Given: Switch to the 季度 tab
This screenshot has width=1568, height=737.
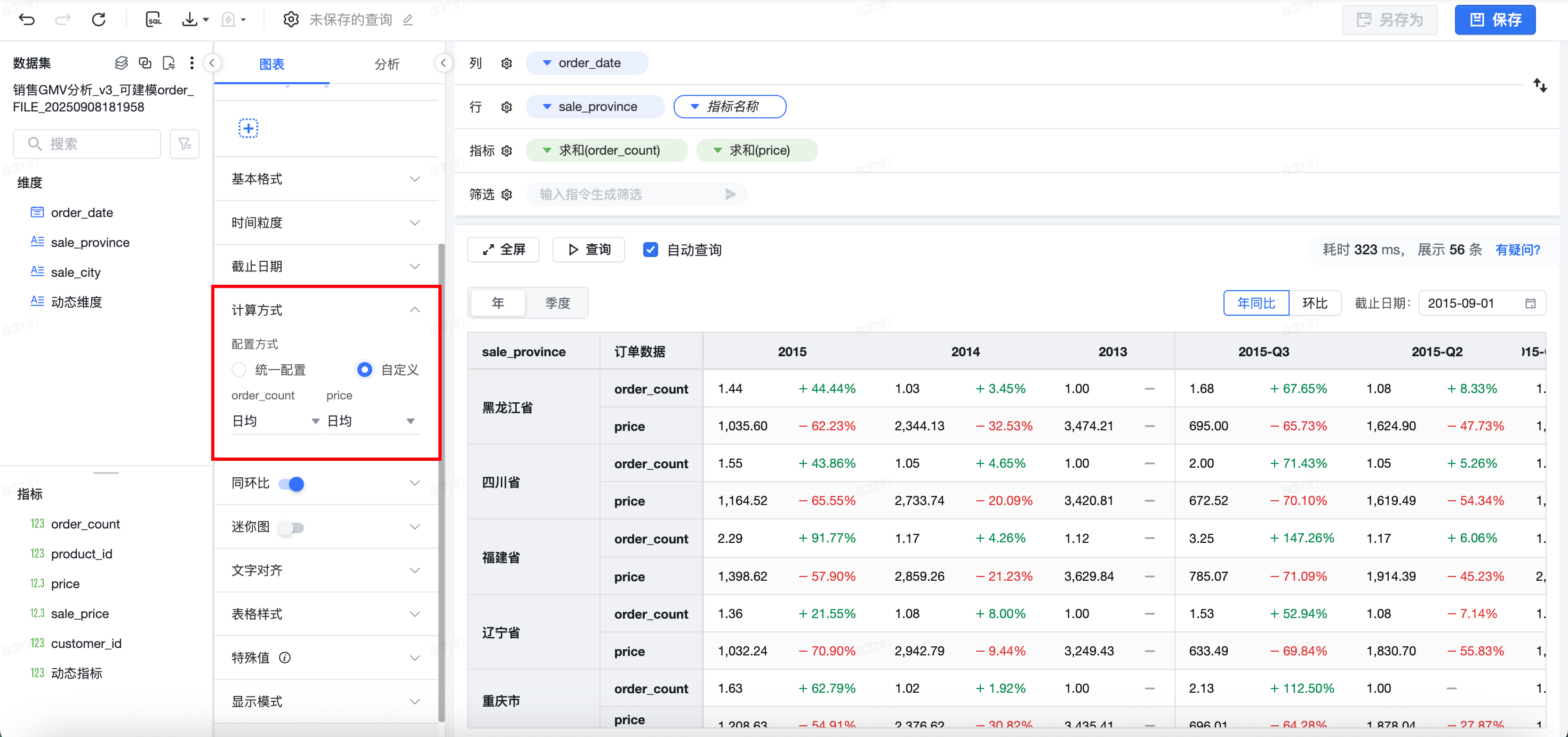Looking at the screenshot, I should (557, 303).
